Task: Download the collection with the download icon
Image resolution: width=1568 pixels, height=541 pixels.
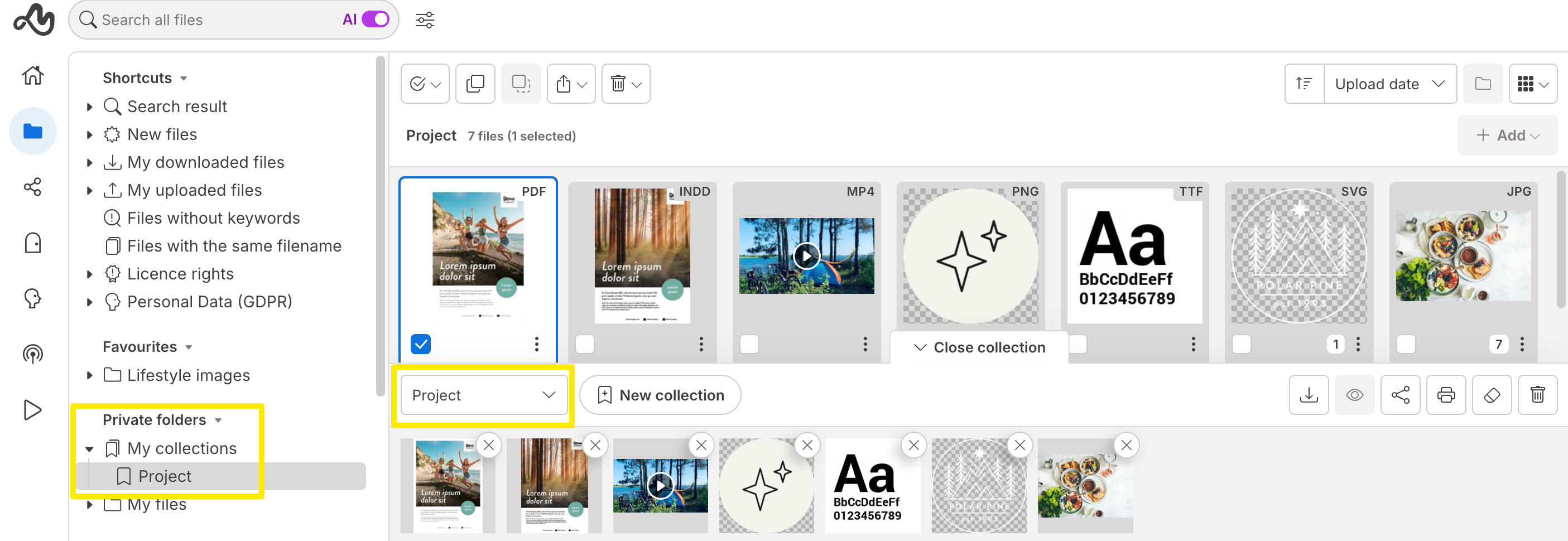Action: click(1308, 395)
